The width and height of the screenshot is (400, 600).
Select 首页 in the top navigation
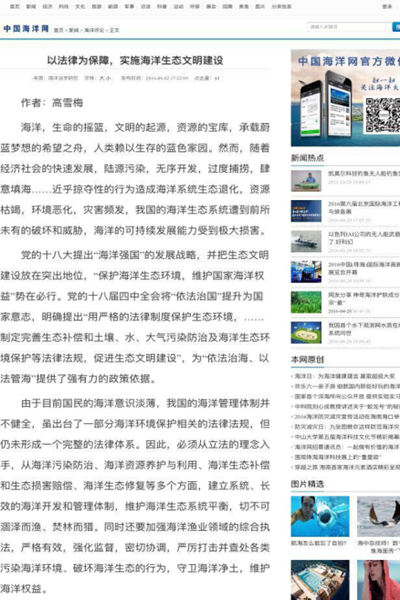coord(15,7)
